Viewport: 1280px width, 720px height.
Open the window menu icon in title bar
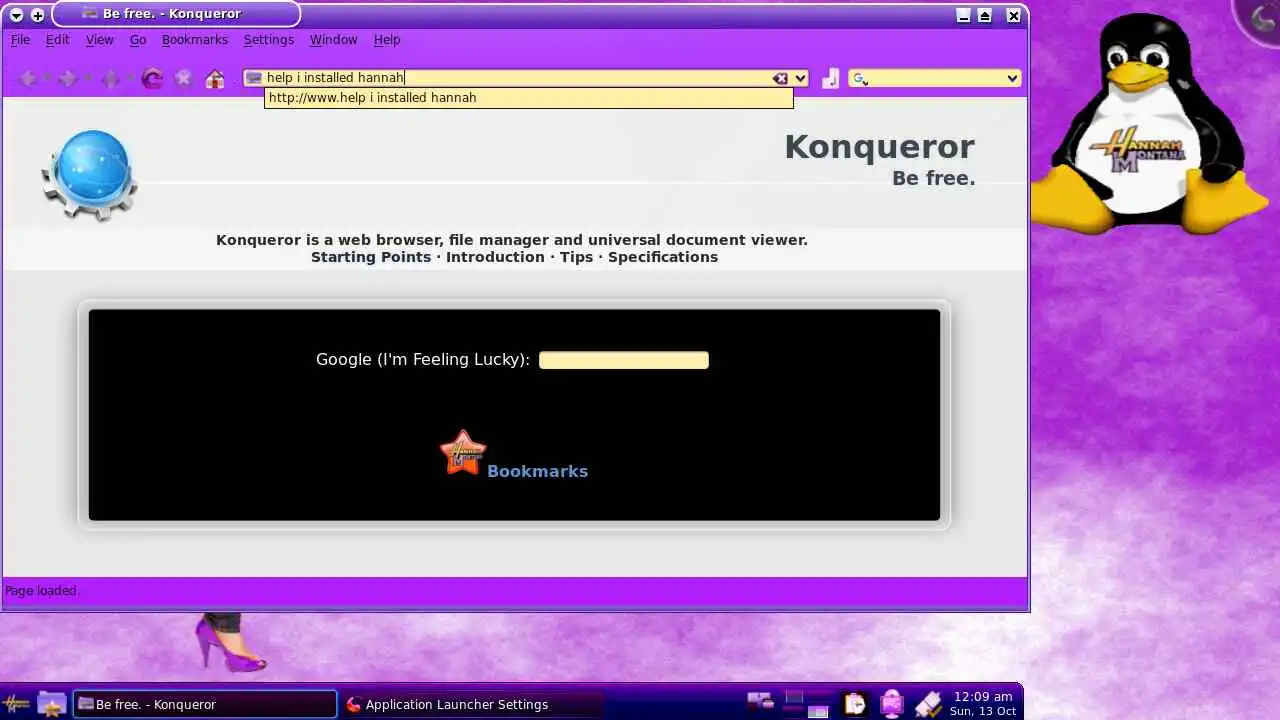point(16,15)
